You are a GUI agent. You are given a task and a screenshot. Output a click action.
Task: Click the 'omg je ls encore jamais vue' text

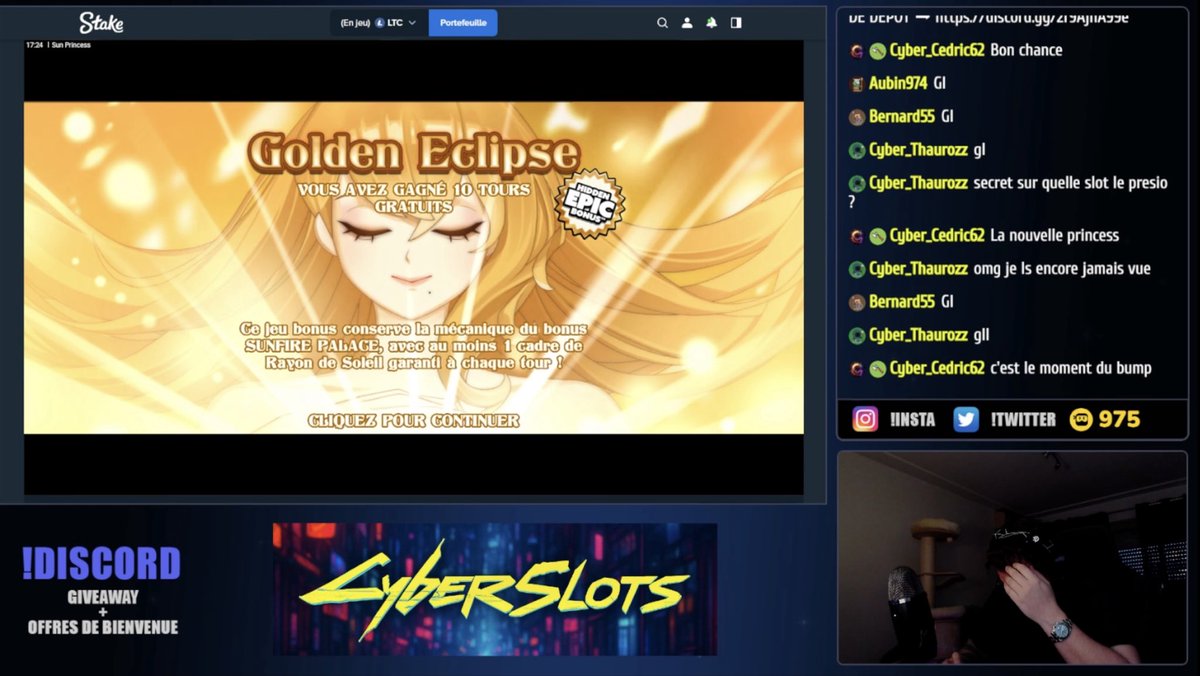pos(1062,268)
